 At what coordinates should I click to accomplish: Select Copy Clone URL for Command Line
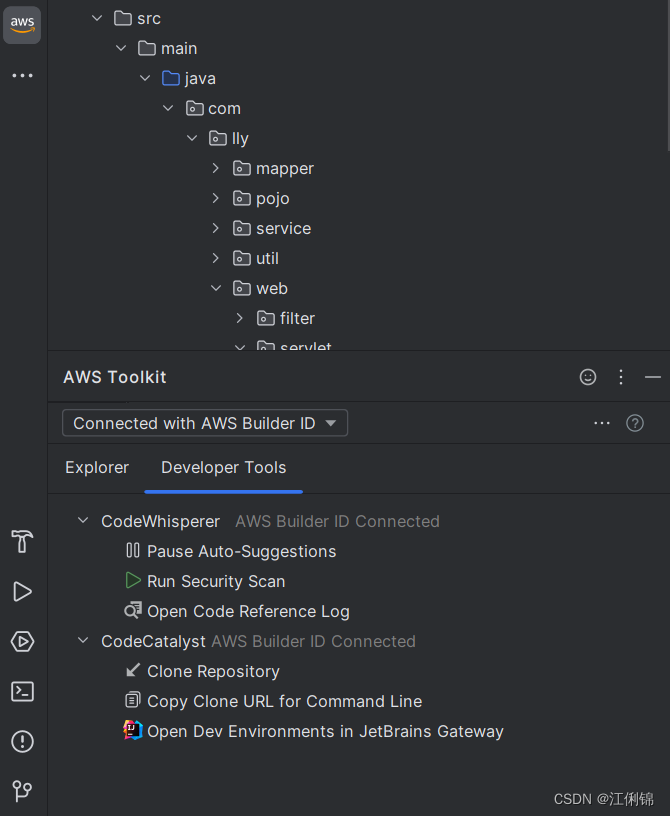(x=284, y=702)
